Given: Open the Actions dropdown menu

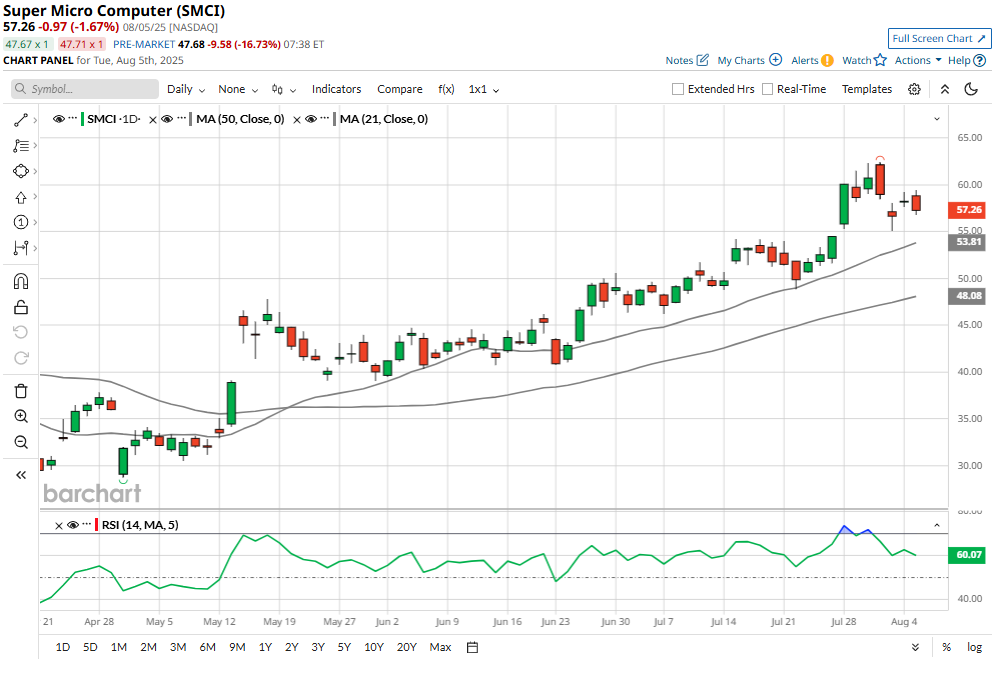Looking at the screenshot, I should (x=918, y=60).
